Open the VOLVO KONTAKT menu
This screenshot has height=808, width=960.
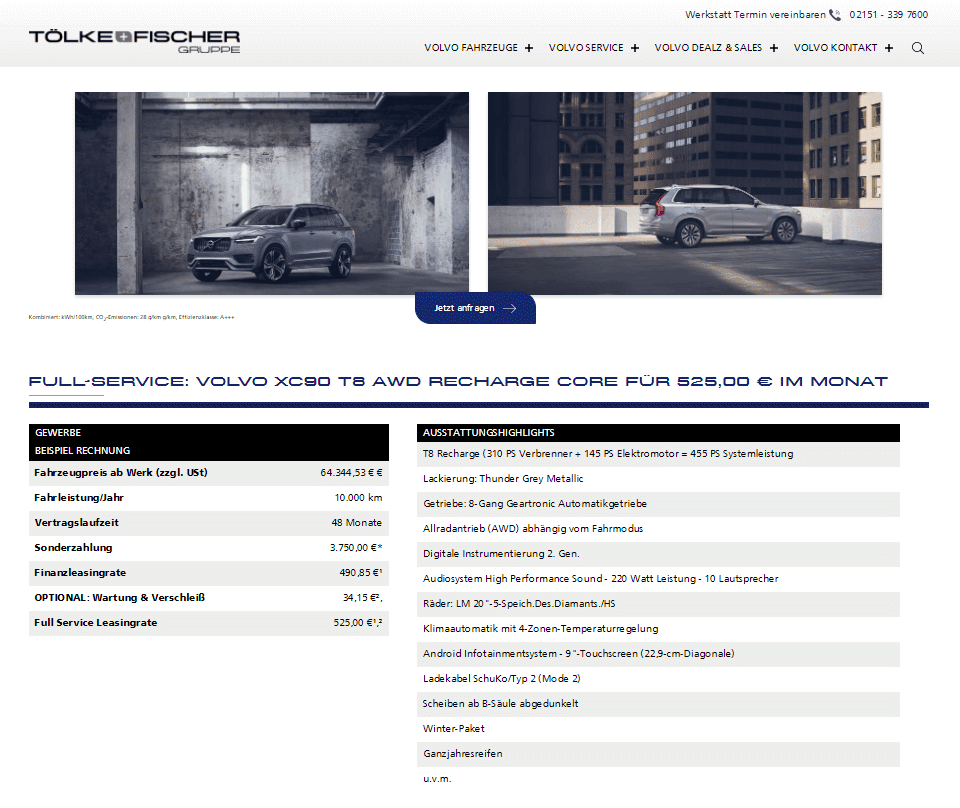(x=835, y=48)
